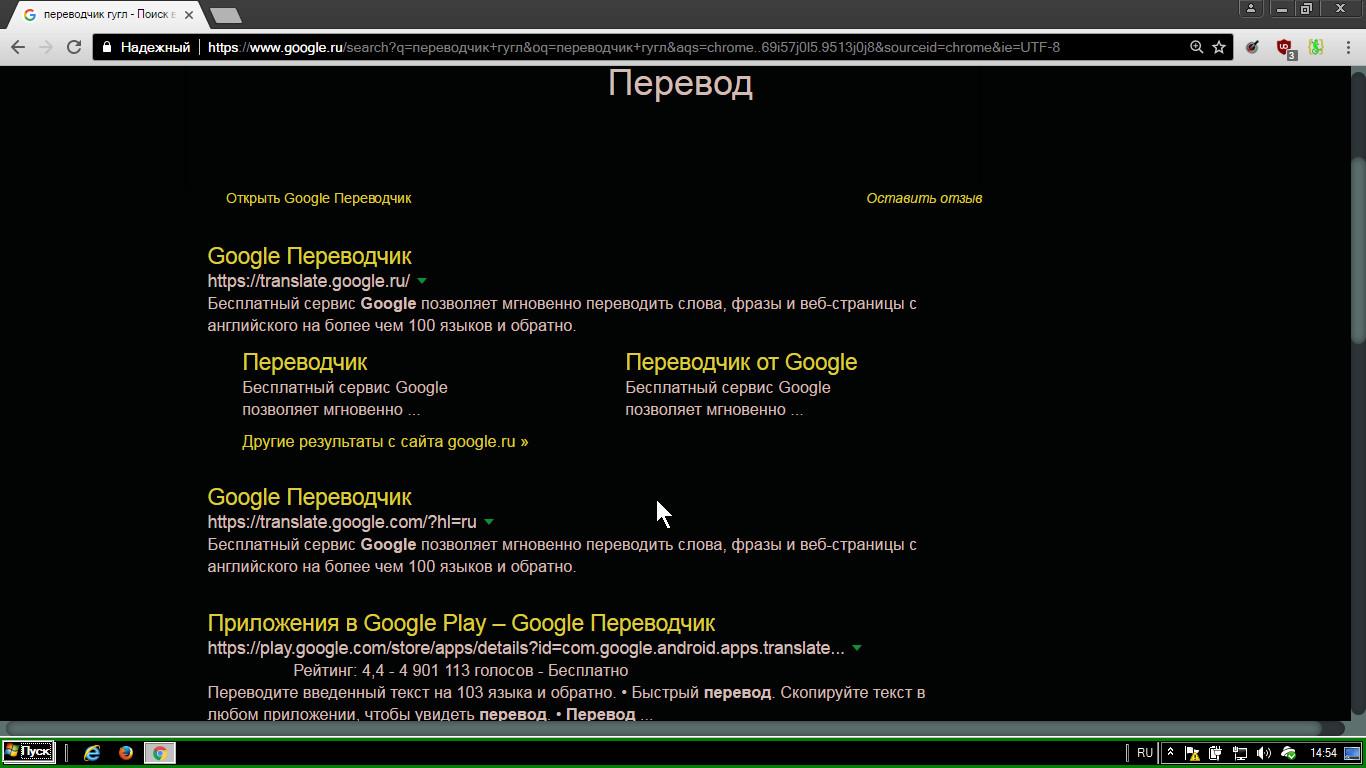Open the first Google Переводчик result
This screenshot has width=1366, height=768.
pyautogui.click(x=309, y=256)
